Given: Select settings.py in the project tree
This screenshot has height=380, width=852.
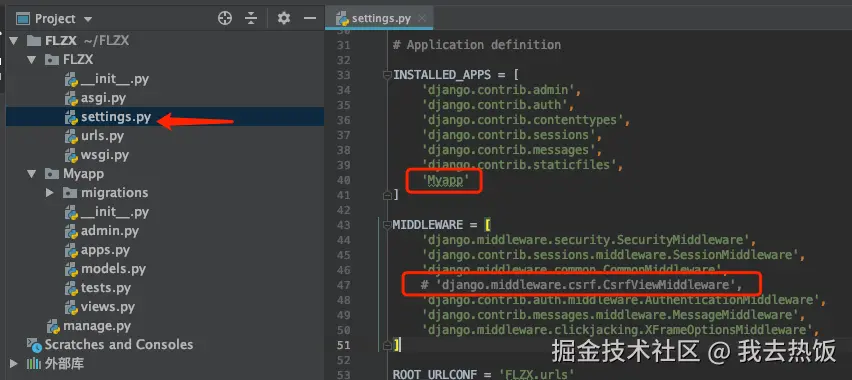Looking at the screenshot, I should [x=116, y=117].
